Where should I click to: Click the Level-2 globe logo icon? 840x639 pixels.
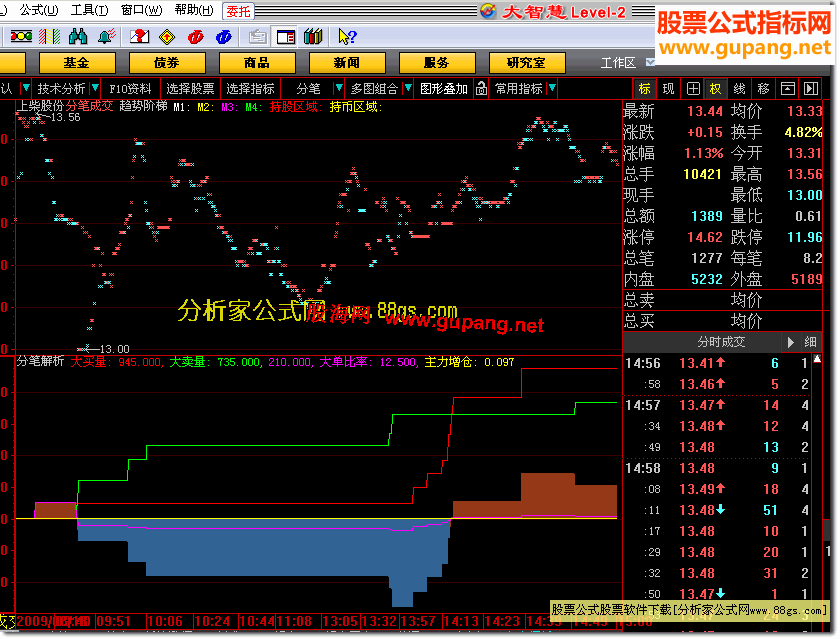pyautogui.click(x=488, y=10)
